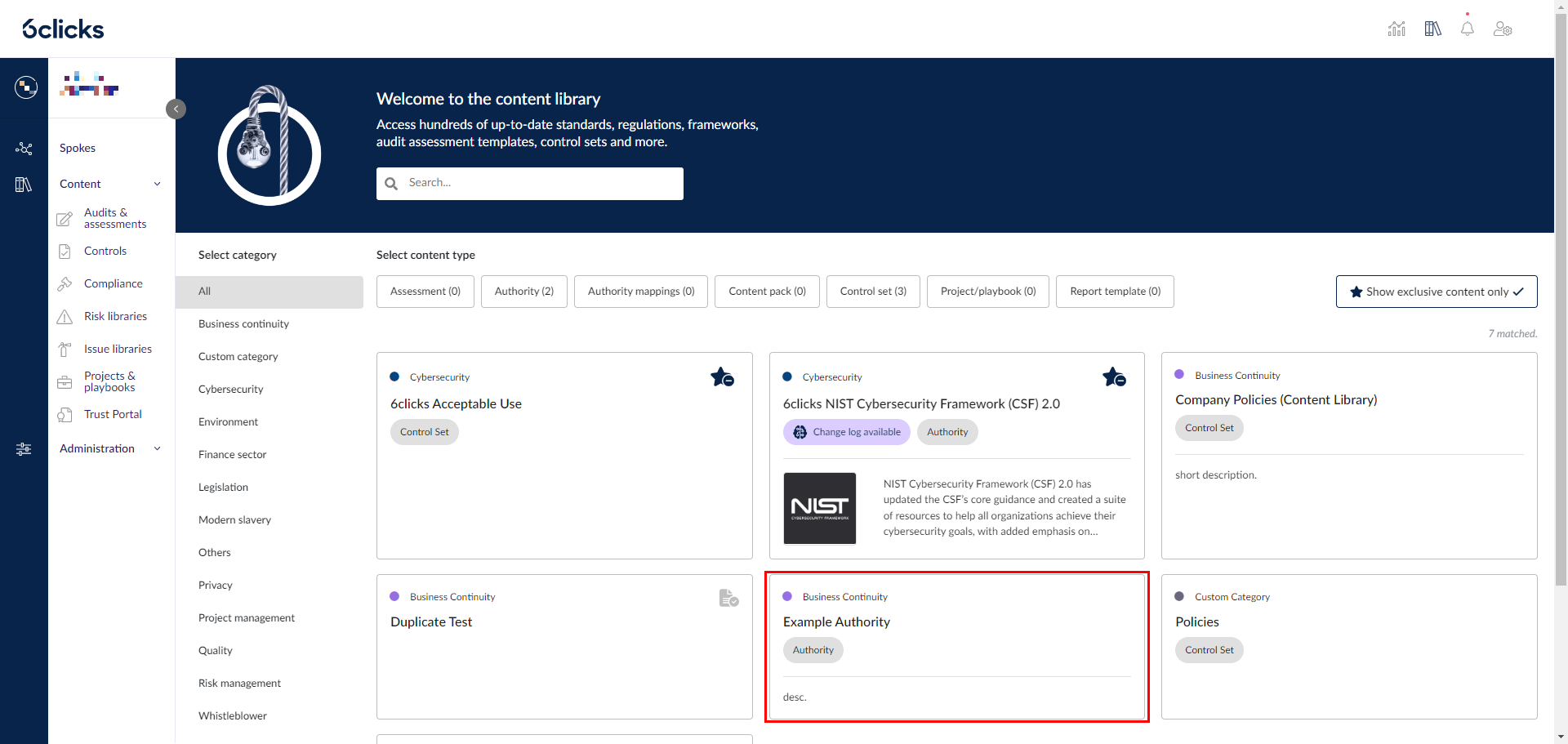Viewport: 1568px width, 744px height.
Task: Filter by Content pack (0)
Action: click(x=767, y=292)
